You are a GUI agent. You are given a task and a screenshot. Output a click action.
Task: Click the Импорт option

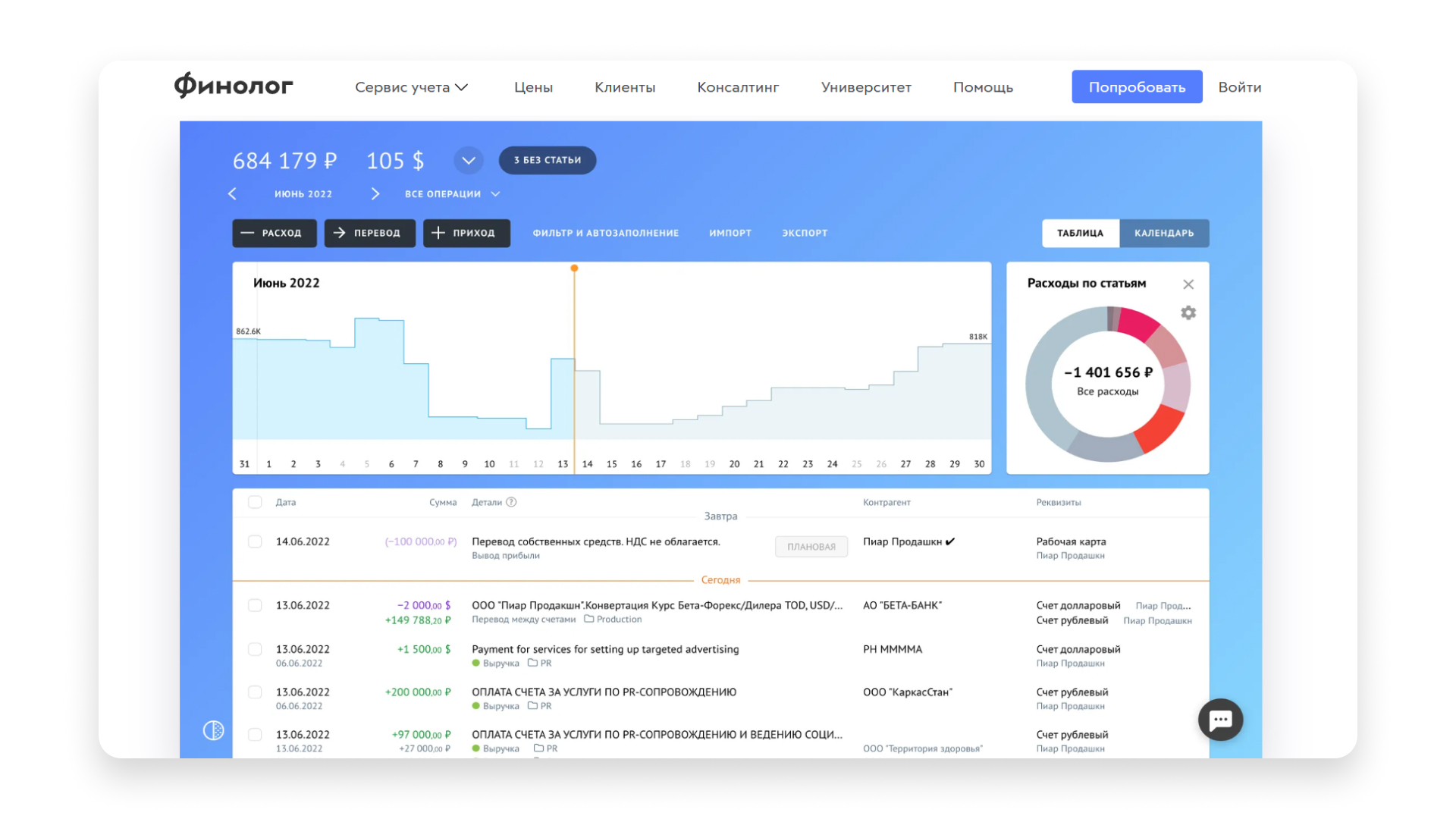[x=730, y=233]
